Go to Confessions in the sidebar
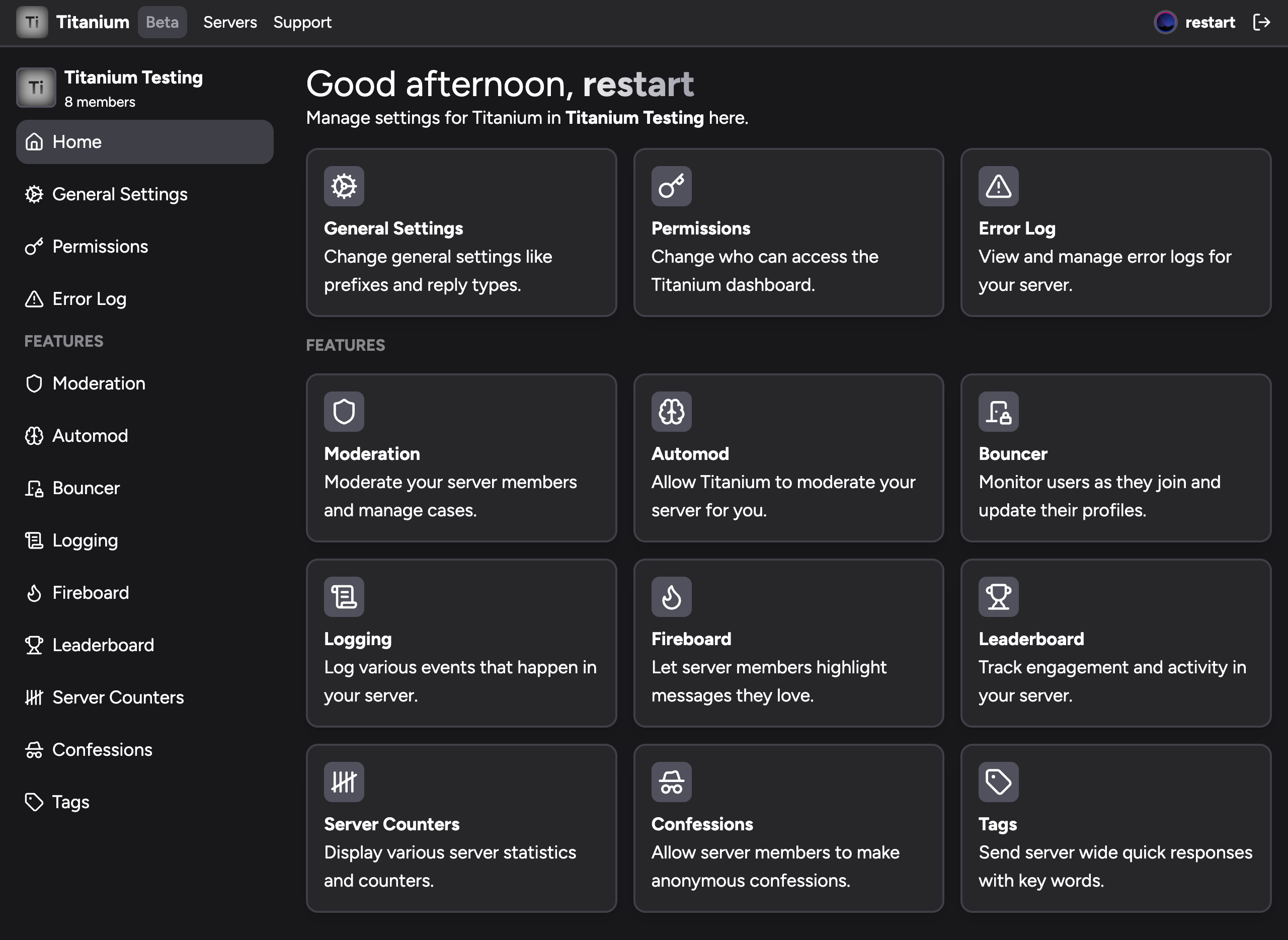The height and width of the screenshot is (940, 1288). tap(144, 750)
